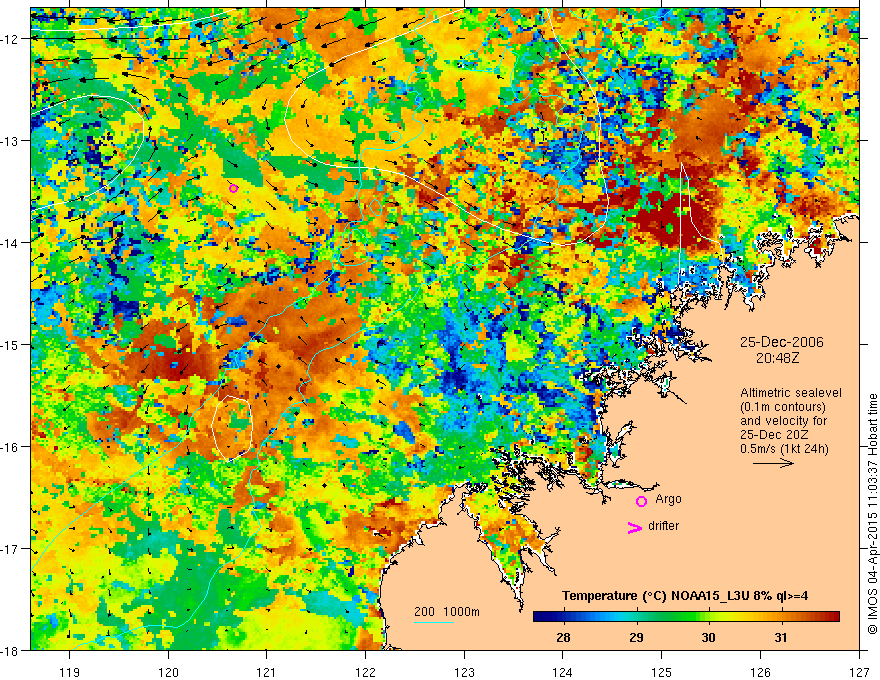Click the magenta drifter arrowhead in the legend

coord(634,527)
